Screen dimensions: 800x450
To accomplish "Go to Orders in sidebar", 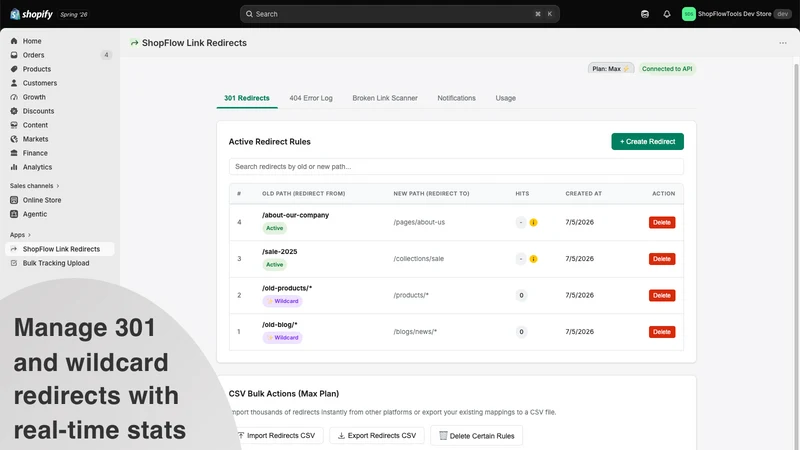I will (x=33, y=55).
